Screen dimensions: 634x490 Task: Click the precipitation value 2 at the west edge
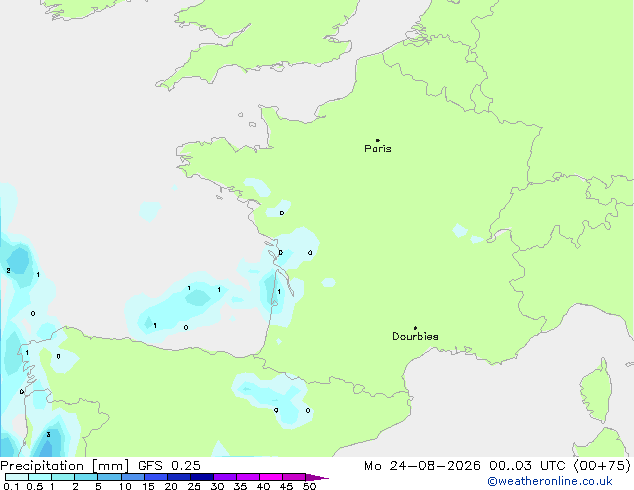pyautogui.click(x=8, y=270)
